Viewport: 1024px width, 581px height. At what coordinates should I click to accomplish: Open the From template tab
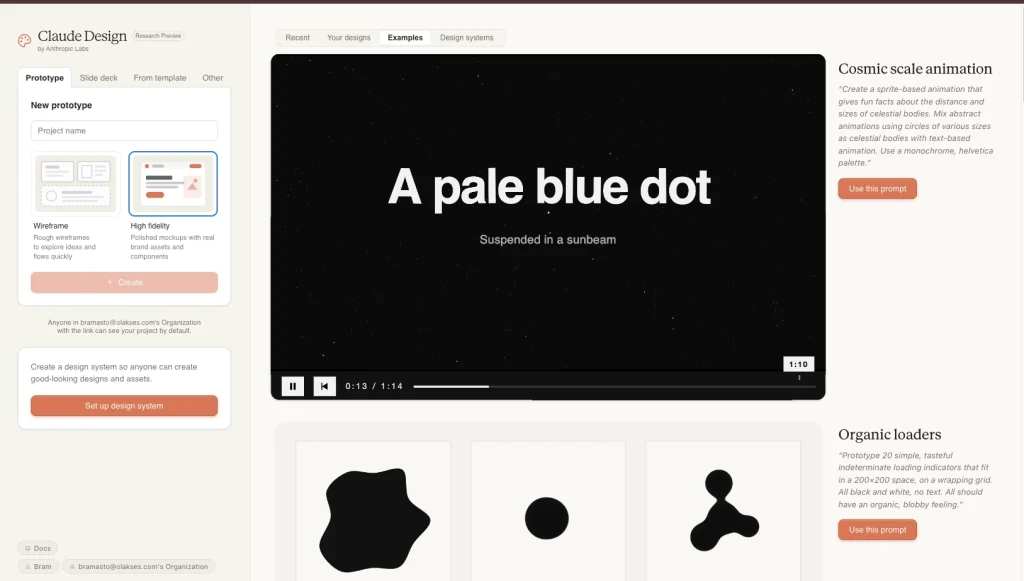tap(160, 78)
